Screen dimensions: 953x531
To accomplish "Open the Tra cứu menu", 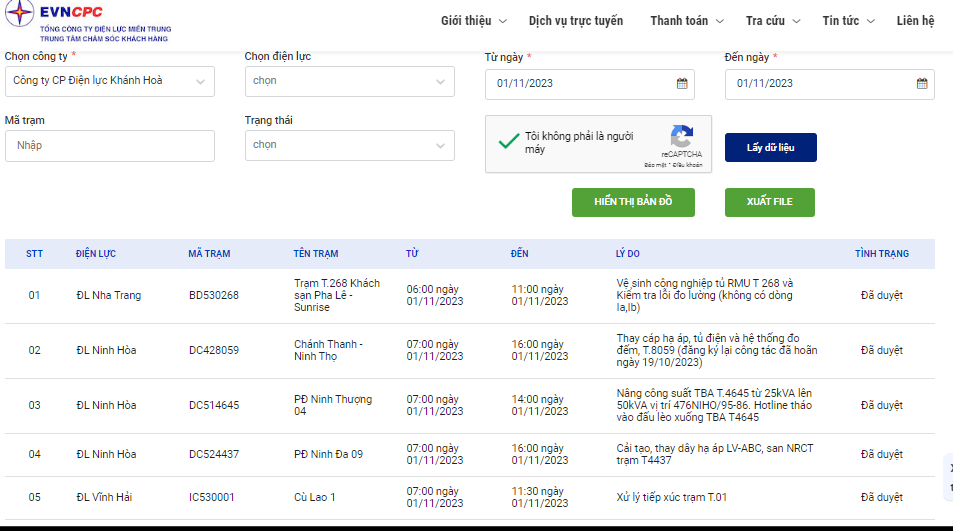I will click(772, 21).
